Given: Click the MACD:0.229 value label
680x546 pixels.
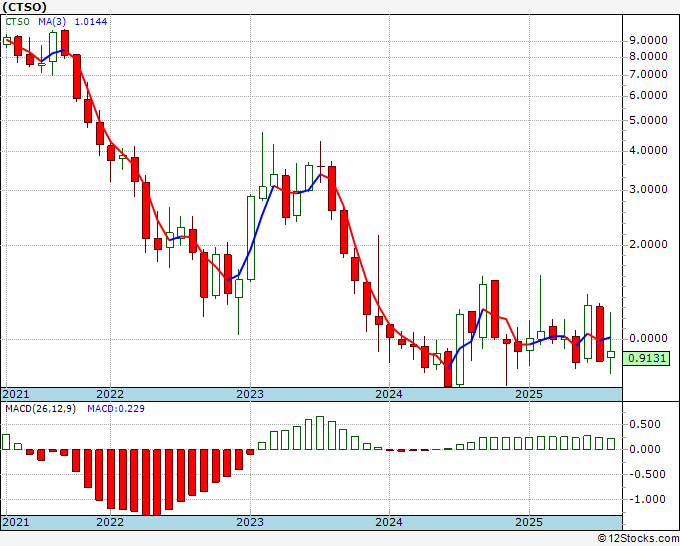Looking at the screenshot, I should point(116,409).
